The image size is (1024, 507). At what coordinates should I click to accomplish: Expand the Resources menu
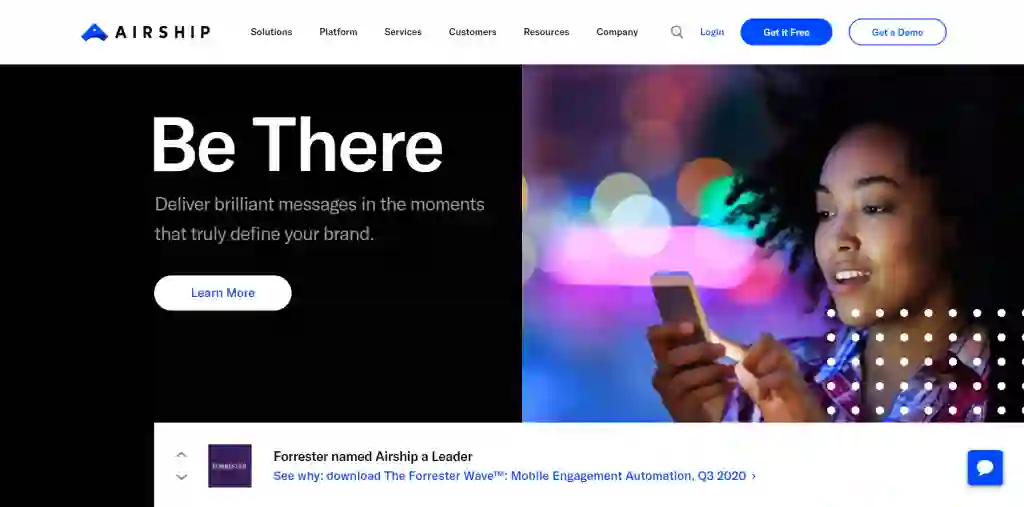pos(546,32)
